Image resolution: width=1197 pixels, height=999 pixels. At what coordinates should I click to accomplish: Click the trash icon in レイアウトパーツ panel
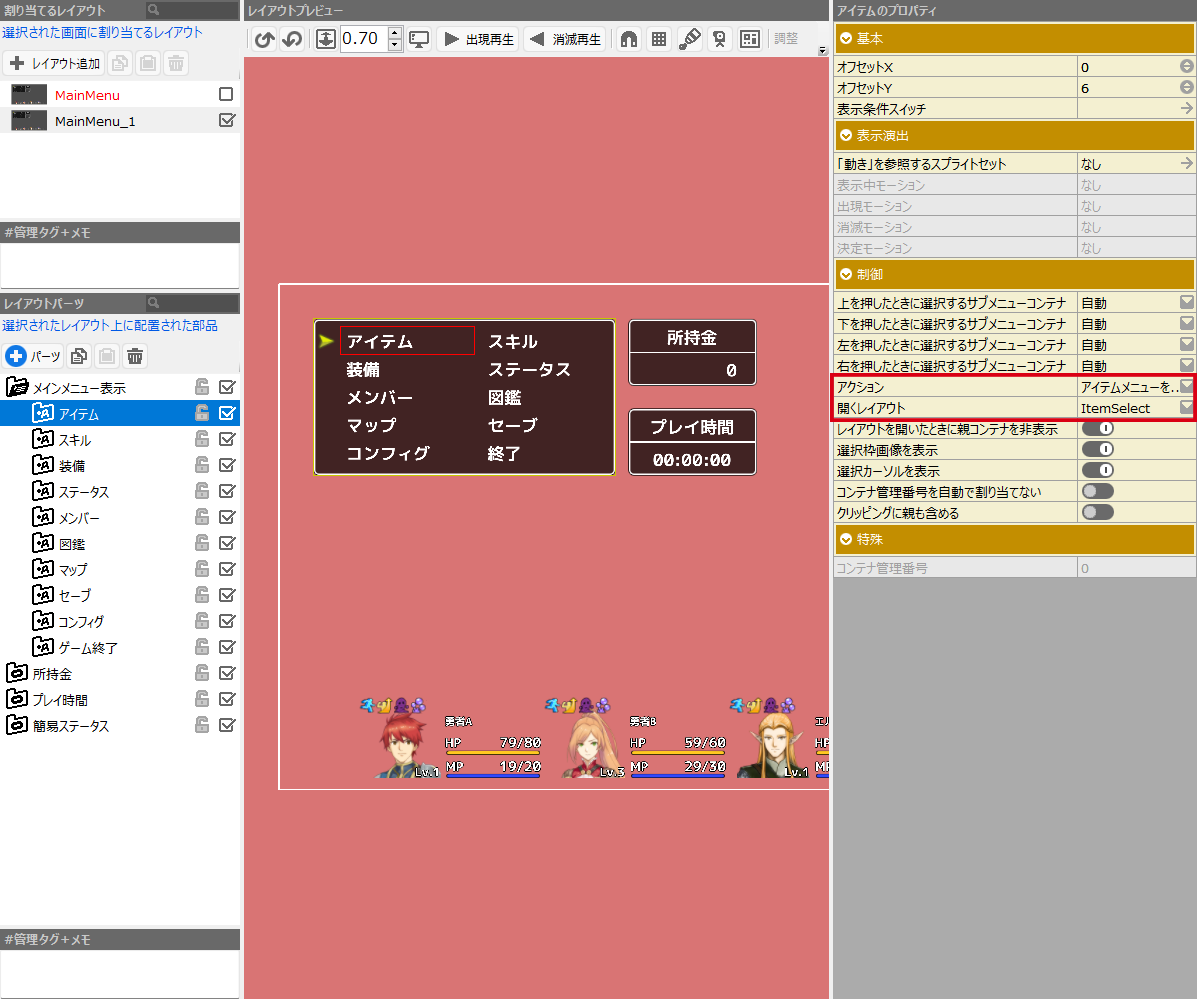[x=135, y=356]
